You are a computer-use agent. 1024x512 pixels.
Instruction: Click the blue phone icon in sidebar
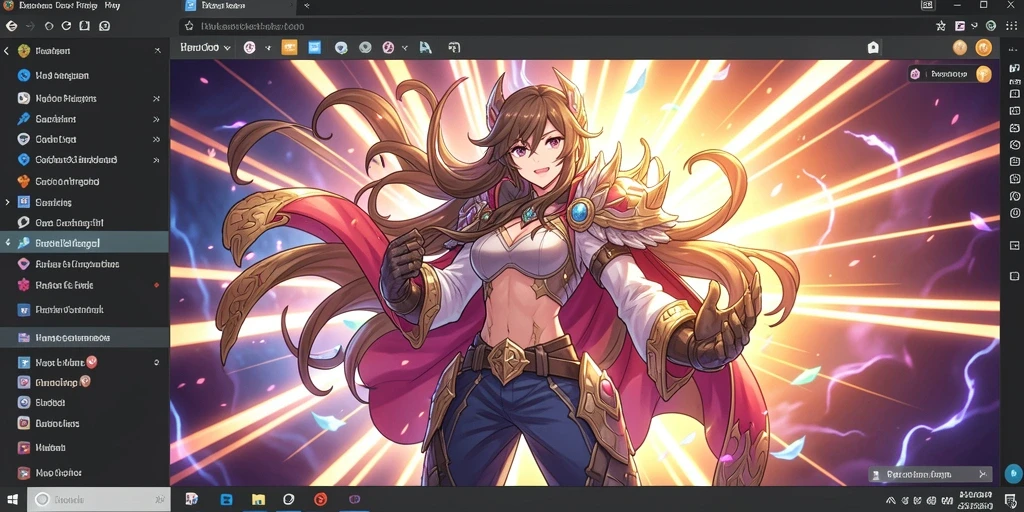[24, 75]
